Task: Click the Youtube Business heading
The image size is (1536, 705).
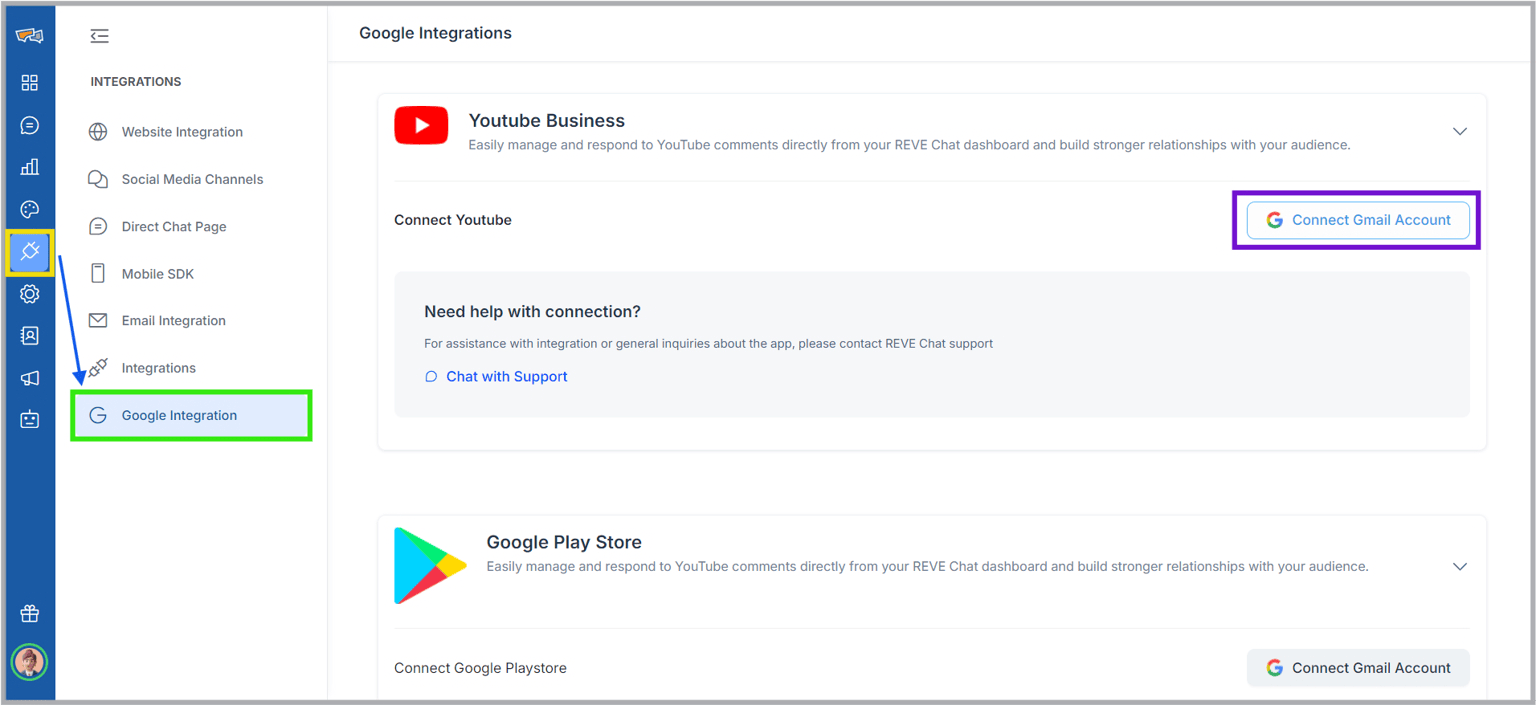Action: point(547,121)
